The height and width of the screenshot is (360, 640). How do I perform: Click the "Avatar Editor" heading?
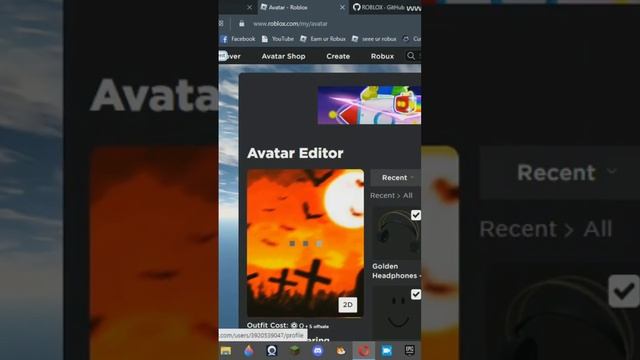pos(295,153)
